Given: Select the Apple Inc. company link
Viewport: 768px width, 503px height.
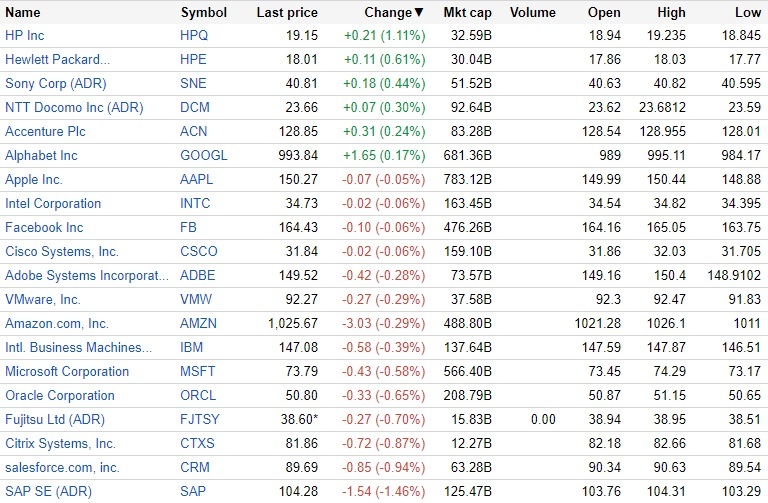Looking at the screenshot, I should pyautogui.click(x=34, y=180).
